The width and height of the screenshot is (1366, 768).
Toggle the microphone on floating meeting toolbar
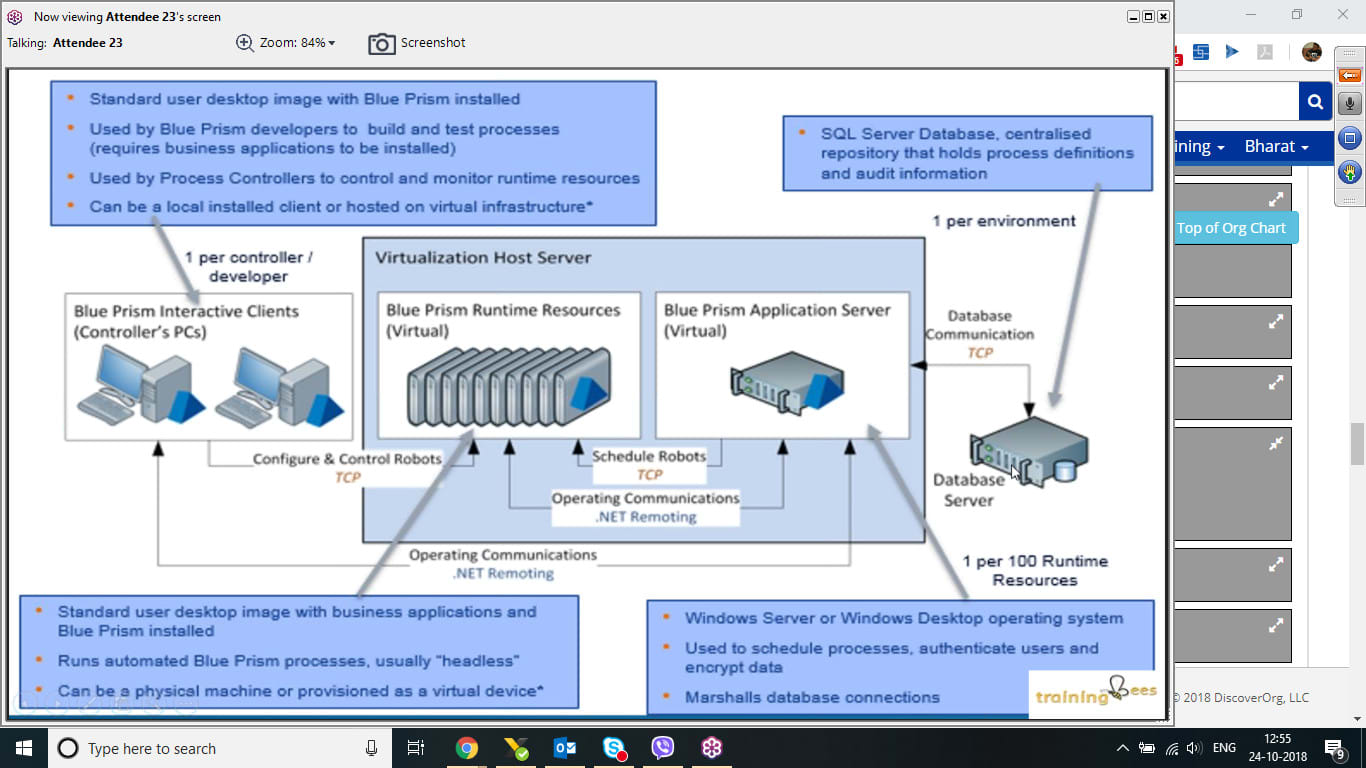[1350, 103]
